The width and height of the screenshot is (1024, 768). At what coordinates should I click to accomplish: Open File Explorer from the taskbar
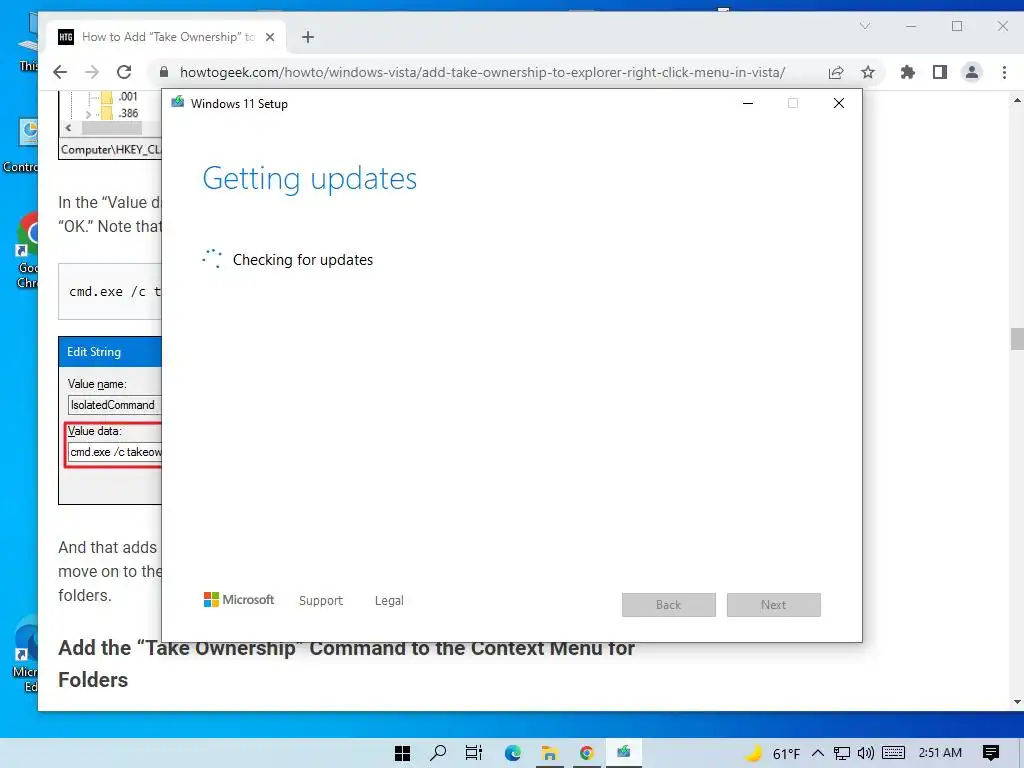coord(549,753)
